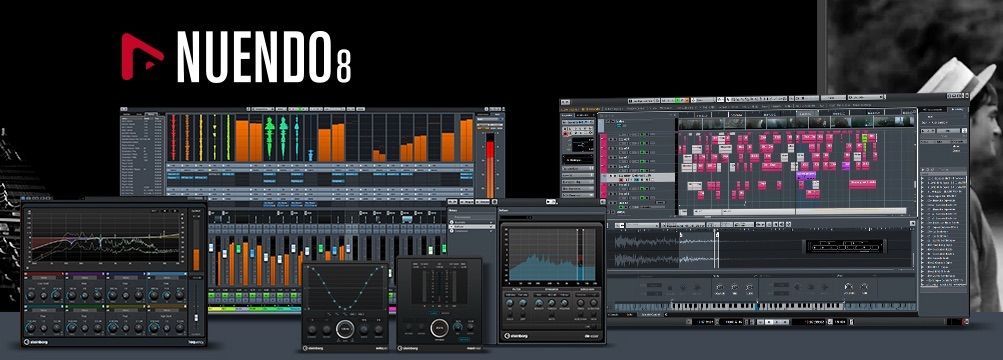Click the steinberg logo on the DeEsser plugin
This screenshot has width=1003, height=360.
[517, 335]
